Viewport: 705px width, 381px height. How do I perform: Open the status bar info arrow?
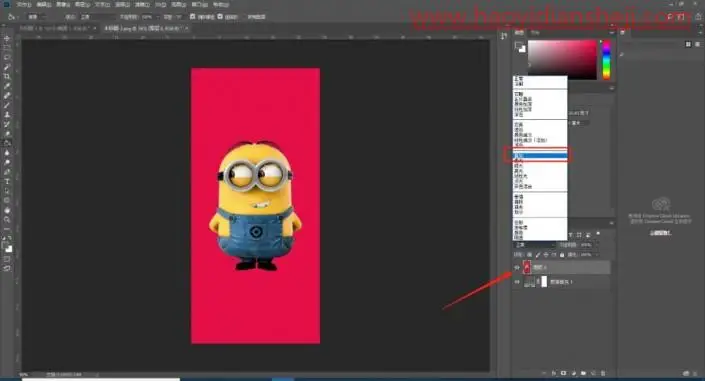pyautogui.click(x=96, y=374)
